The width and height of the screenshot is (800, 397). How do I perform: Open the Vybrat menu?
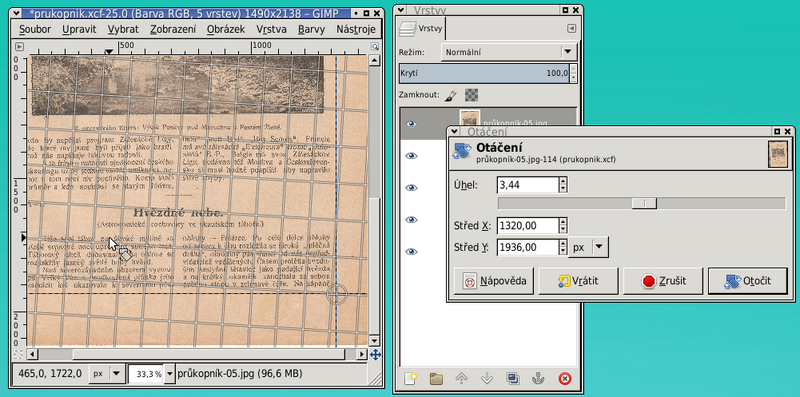123,29
